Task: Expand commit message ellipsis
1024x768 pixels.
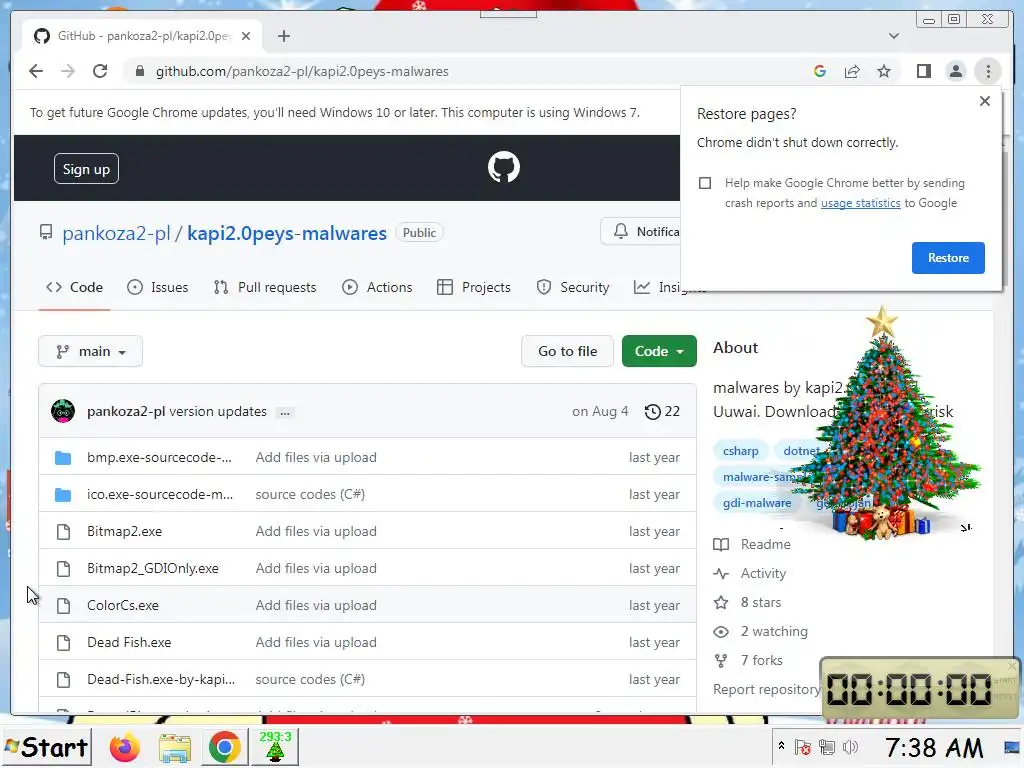Action: (284, 413)
